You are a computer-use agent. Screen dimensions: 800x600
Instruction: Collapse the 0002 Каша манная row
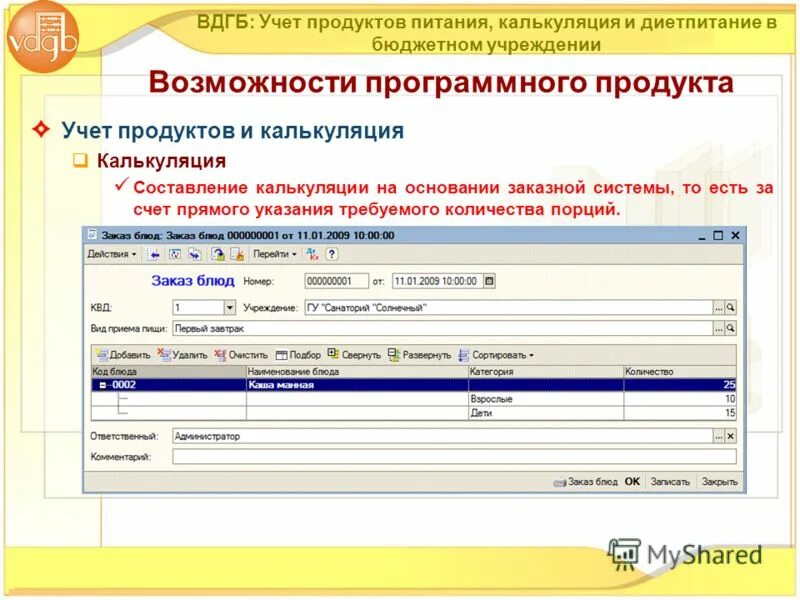tap(104, 387)
